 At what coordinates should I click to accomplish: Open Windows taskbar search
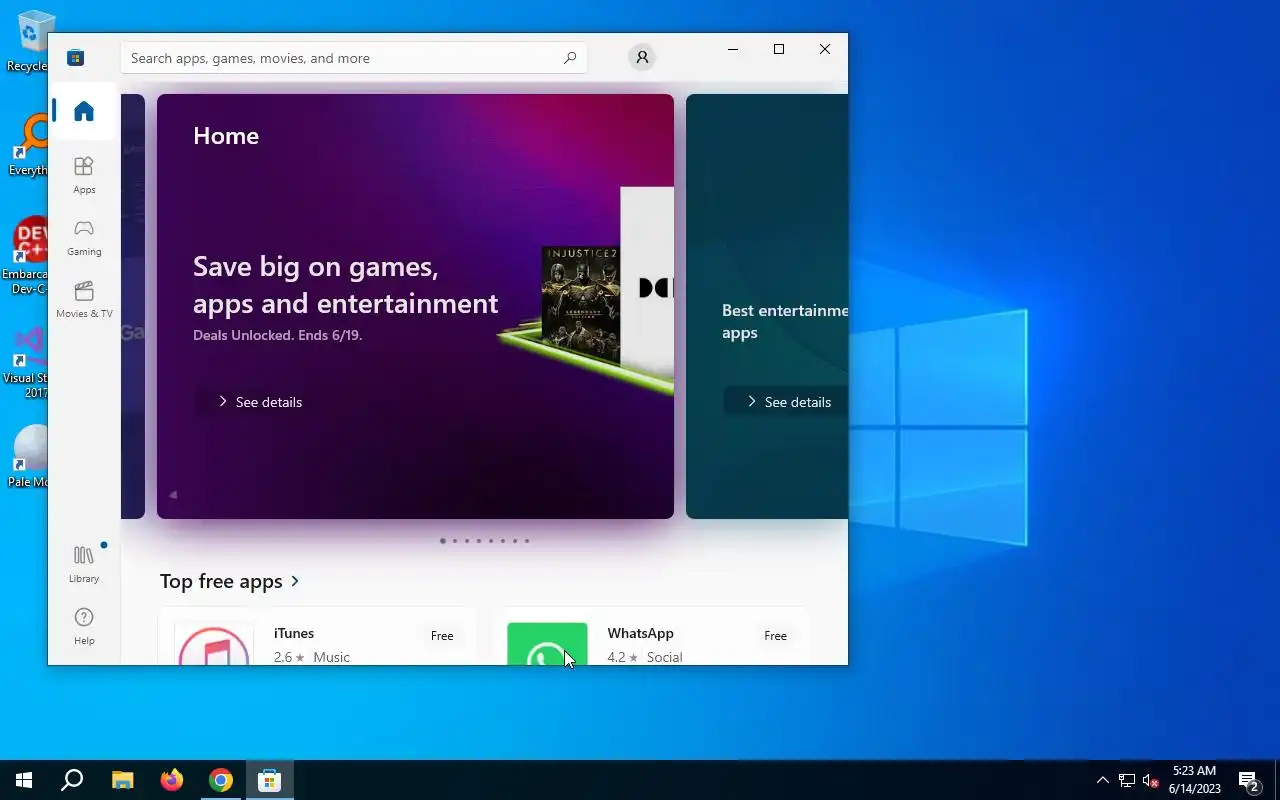(x=72, y=780)
